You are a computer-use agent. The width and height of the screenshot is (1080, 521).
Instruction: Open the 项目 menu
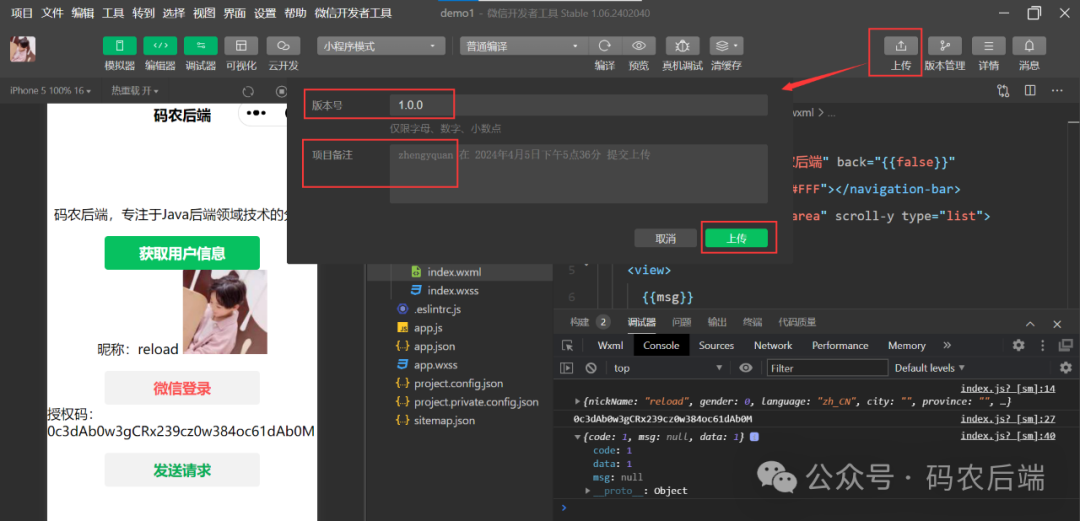point(22,13)
